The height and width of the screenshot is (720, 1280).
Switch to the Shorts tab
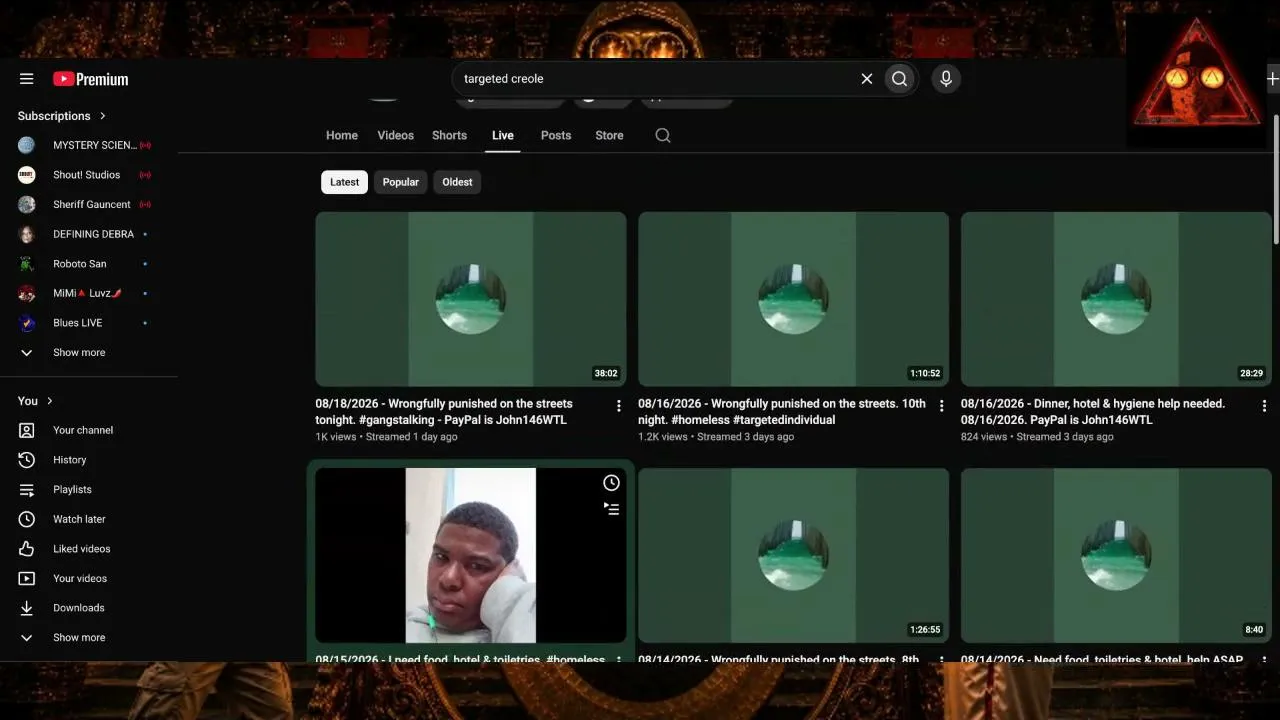(449, 136)
